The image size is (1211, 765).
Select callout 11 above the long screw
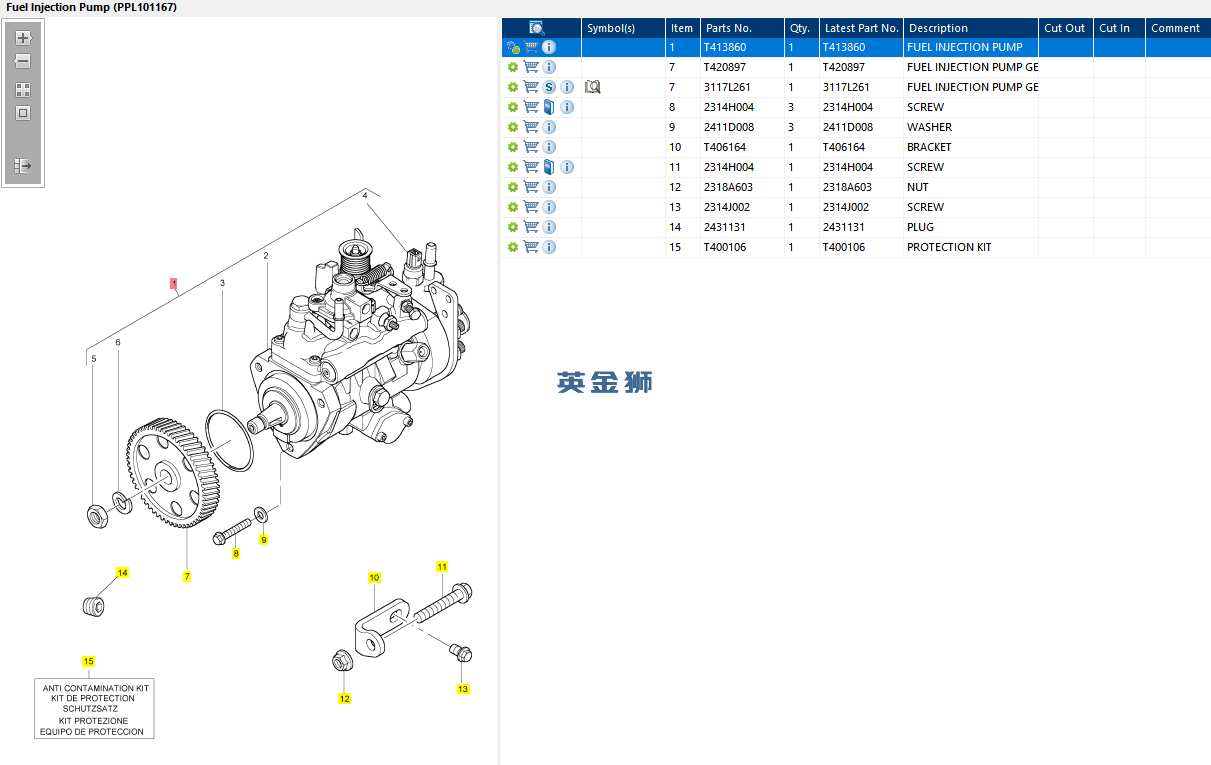442,567
